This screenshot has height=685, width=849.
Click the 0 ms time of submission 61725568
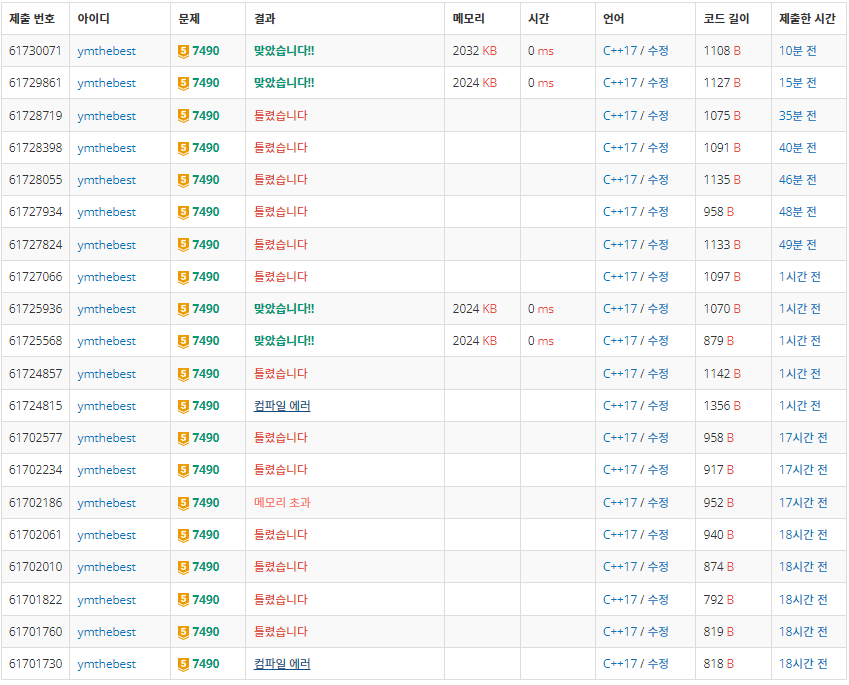540,341
